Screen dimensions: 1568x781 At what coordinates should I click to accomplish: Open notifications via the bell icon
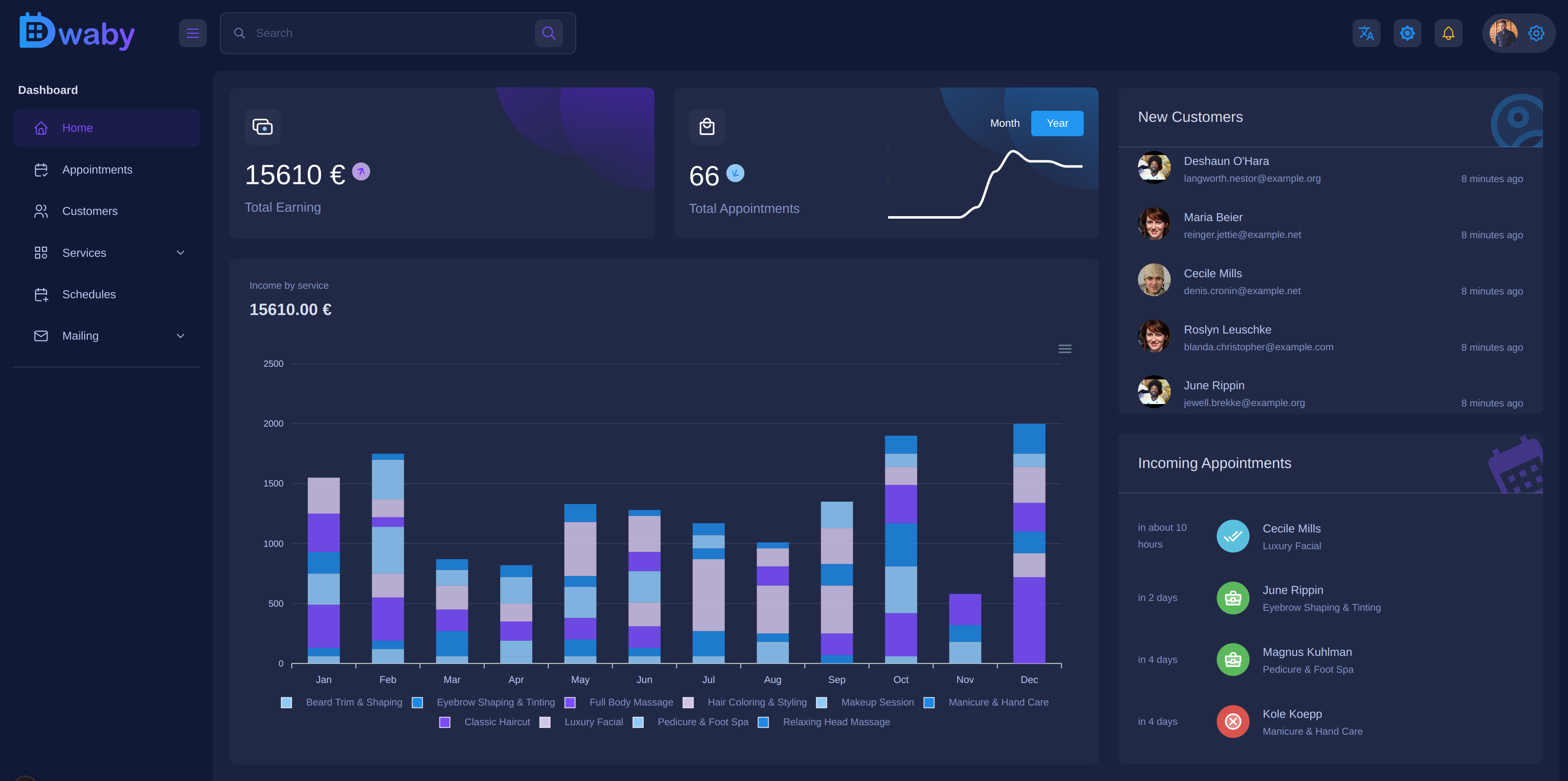[x=1448, y=33]
